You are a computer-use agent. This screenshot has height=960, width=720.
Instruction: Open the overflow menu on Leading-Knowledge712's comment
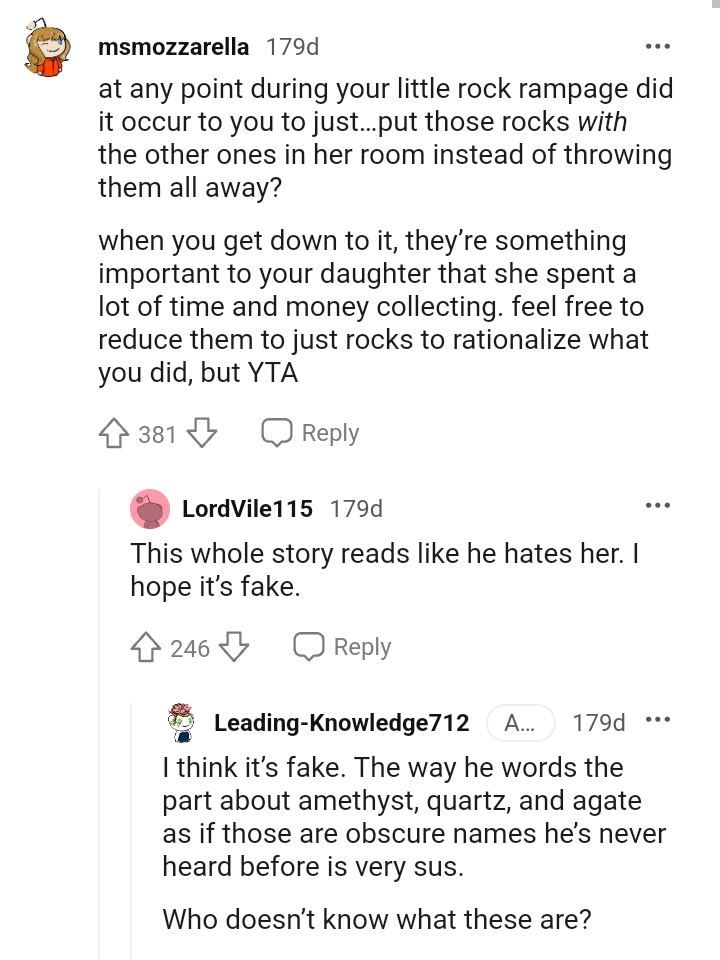[657, 719]
